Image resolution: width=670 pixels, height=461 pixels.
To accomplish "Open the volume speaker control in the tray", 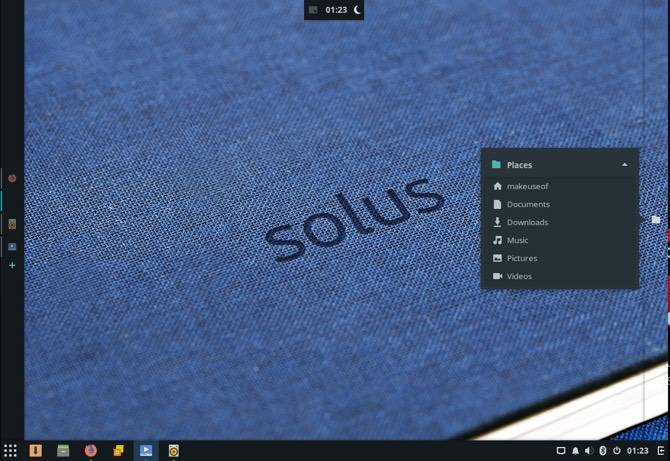I will point(589,450).
